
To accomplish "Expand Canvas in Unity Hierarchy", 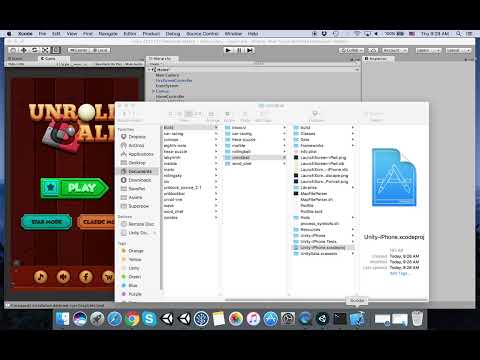I will 153,91.
